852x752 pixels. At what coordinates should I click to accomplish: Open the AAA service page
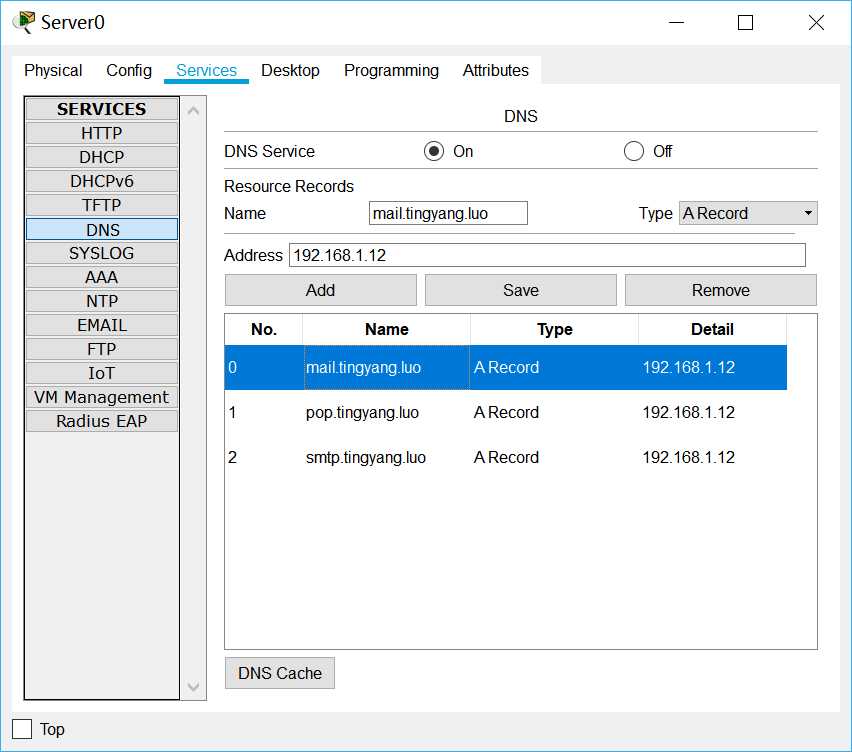click(102, 277)
